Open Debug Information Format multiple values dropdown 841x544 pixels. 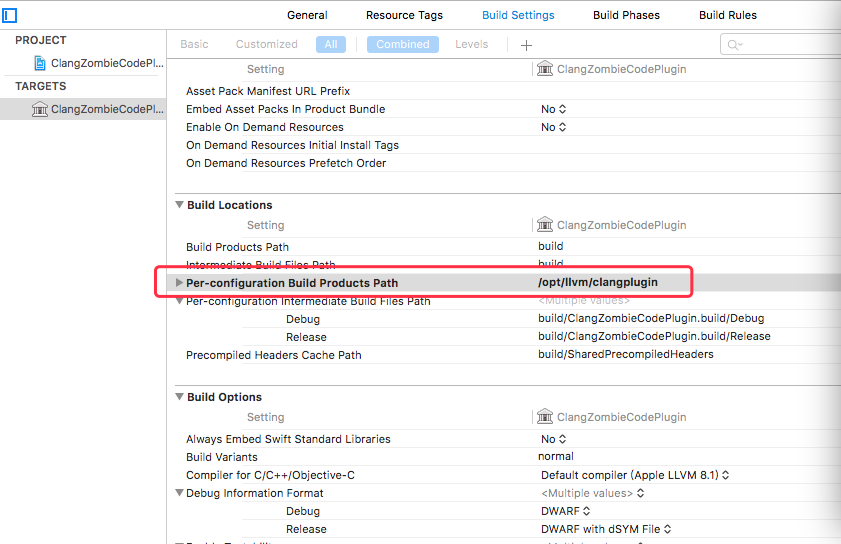pos(593,493)
